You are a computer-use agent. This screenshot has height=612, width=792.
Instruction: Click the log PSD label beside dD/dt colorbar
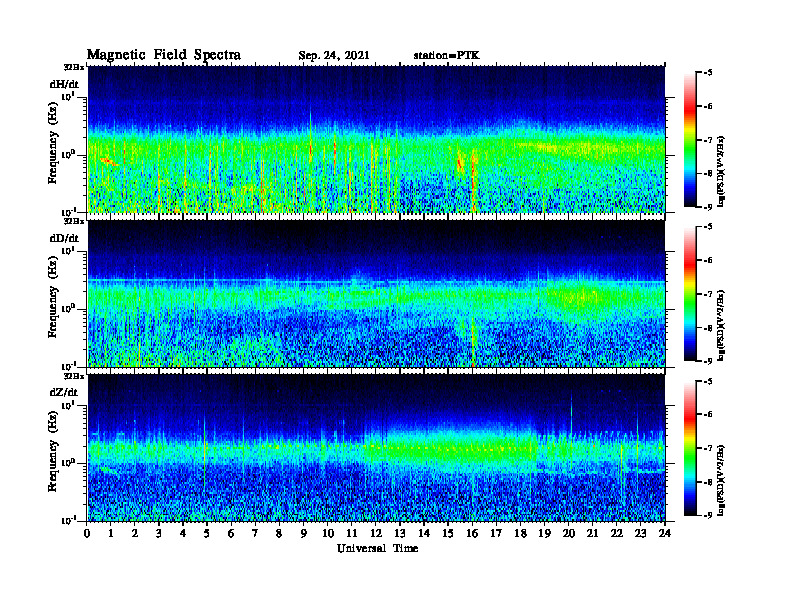722,325
